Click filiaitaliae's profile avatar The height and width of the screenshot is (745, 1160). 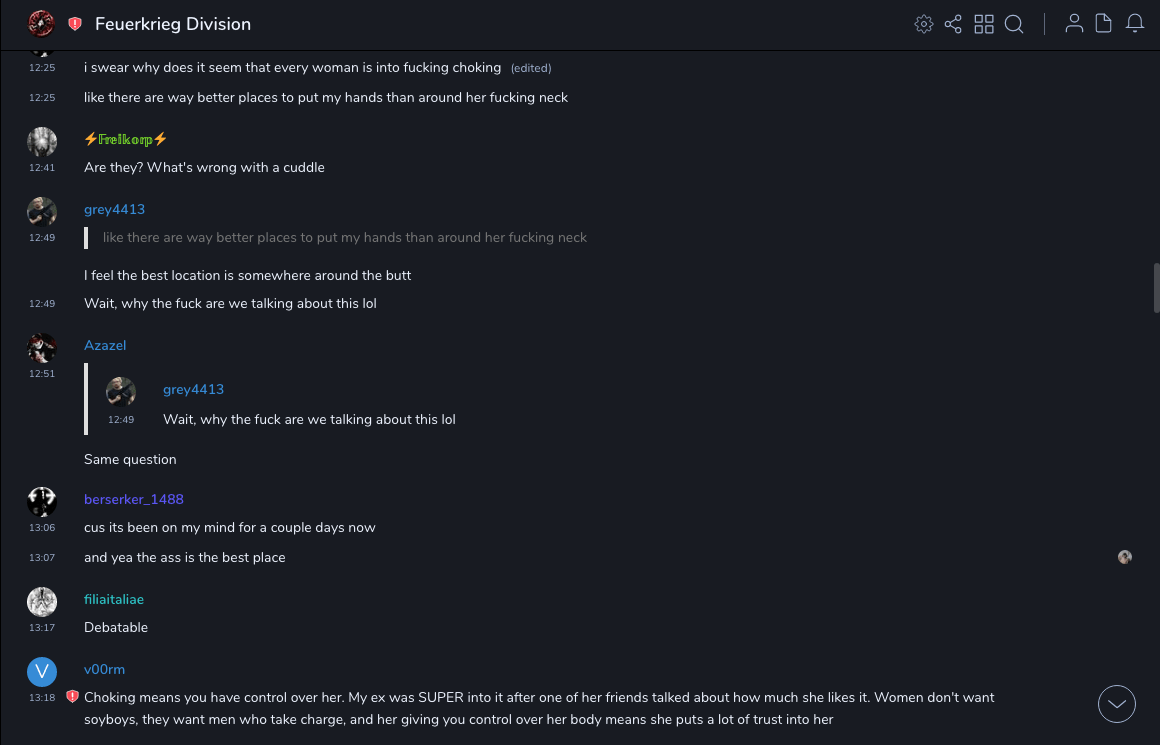pos(42,602)
